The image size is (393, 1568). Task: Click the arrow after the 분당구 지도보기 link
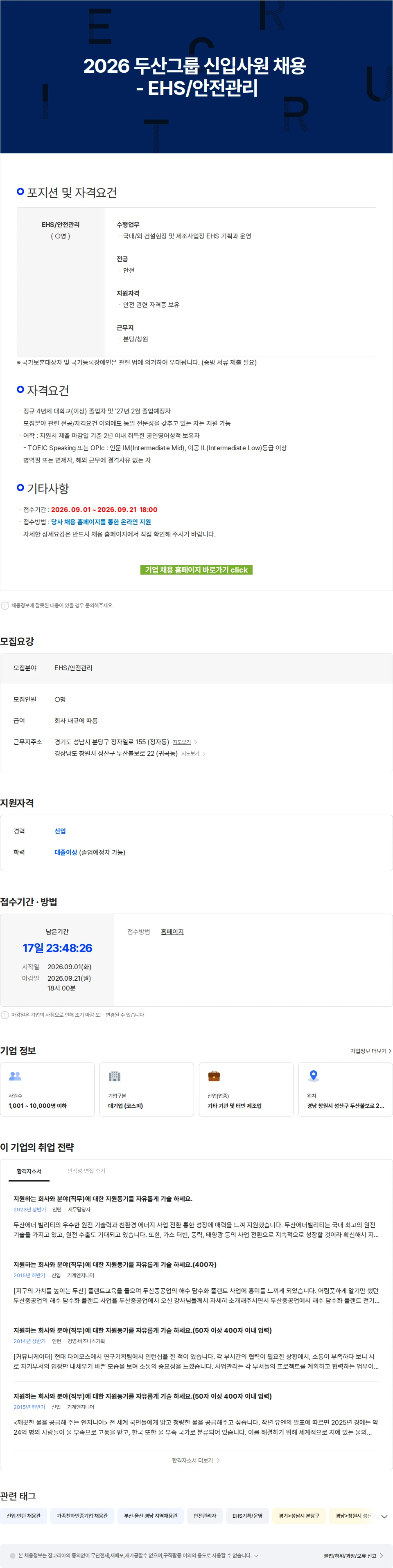coord(196,742)
